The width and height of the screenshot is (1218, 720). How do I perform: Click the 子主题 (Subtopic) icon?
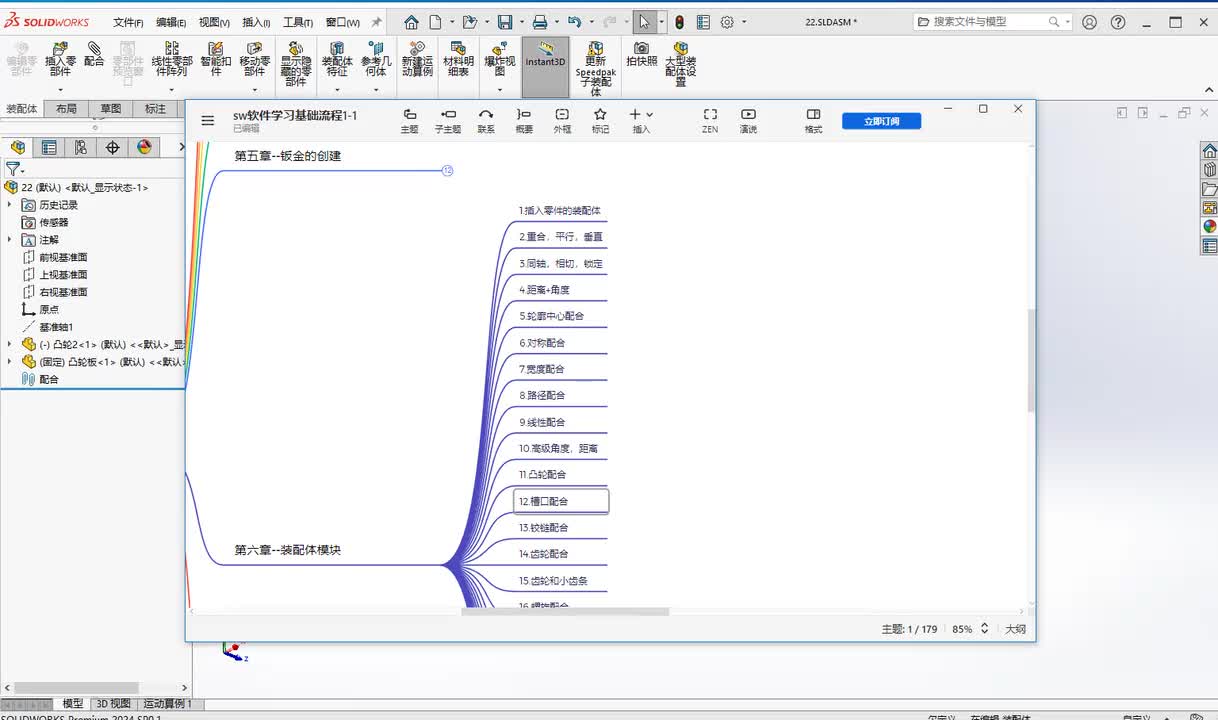click(x=448, y=120)
